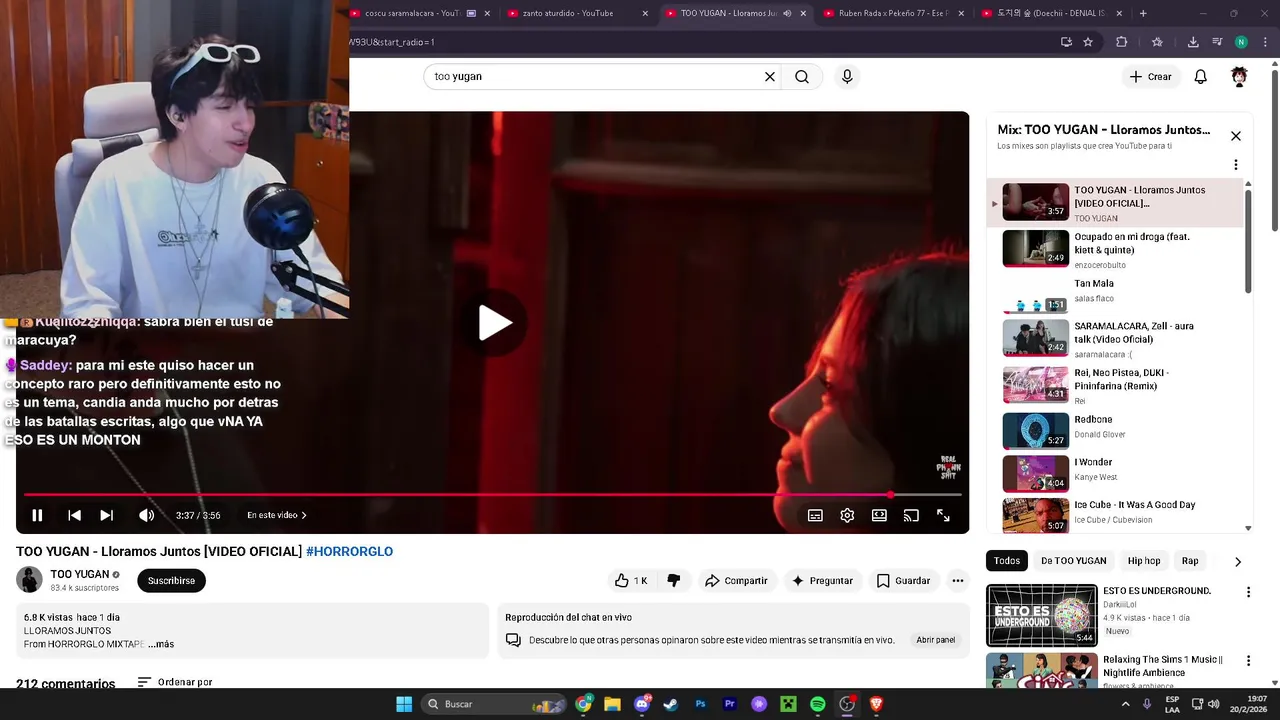Open the browser downloads icon
Image resolution: width=1280 pixels, height=720 pixels.
1193,42
